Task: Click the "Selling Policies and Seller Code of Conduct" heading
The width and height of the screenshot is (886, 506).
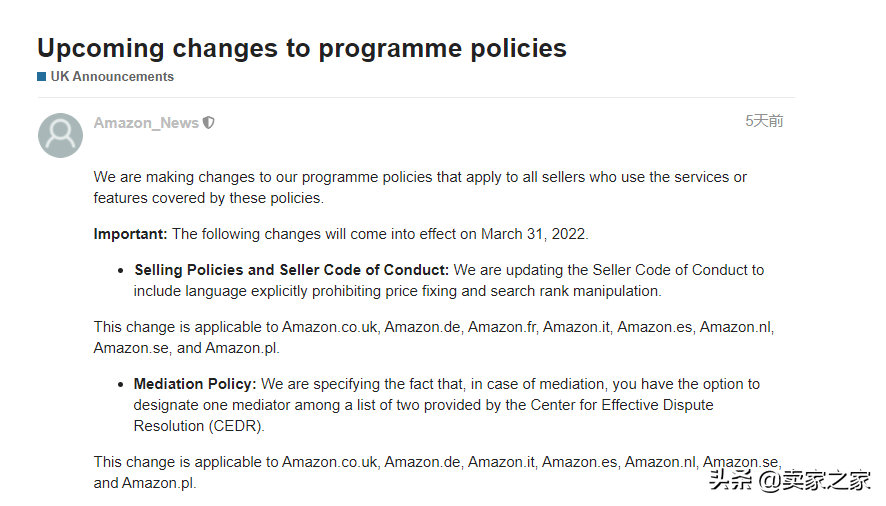Action: (291, 270)
